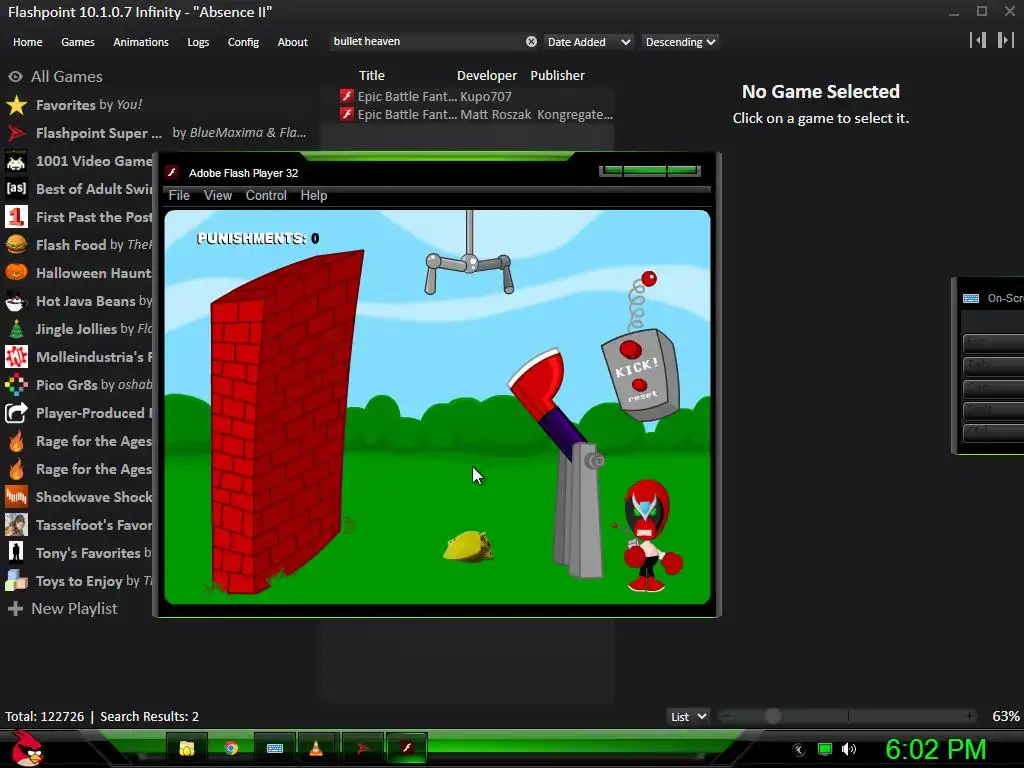Image resolution: width=1024 pixels, height=768 pixels.
Task: Click the bullet heaven search field
Action: [x=428, y=42]
